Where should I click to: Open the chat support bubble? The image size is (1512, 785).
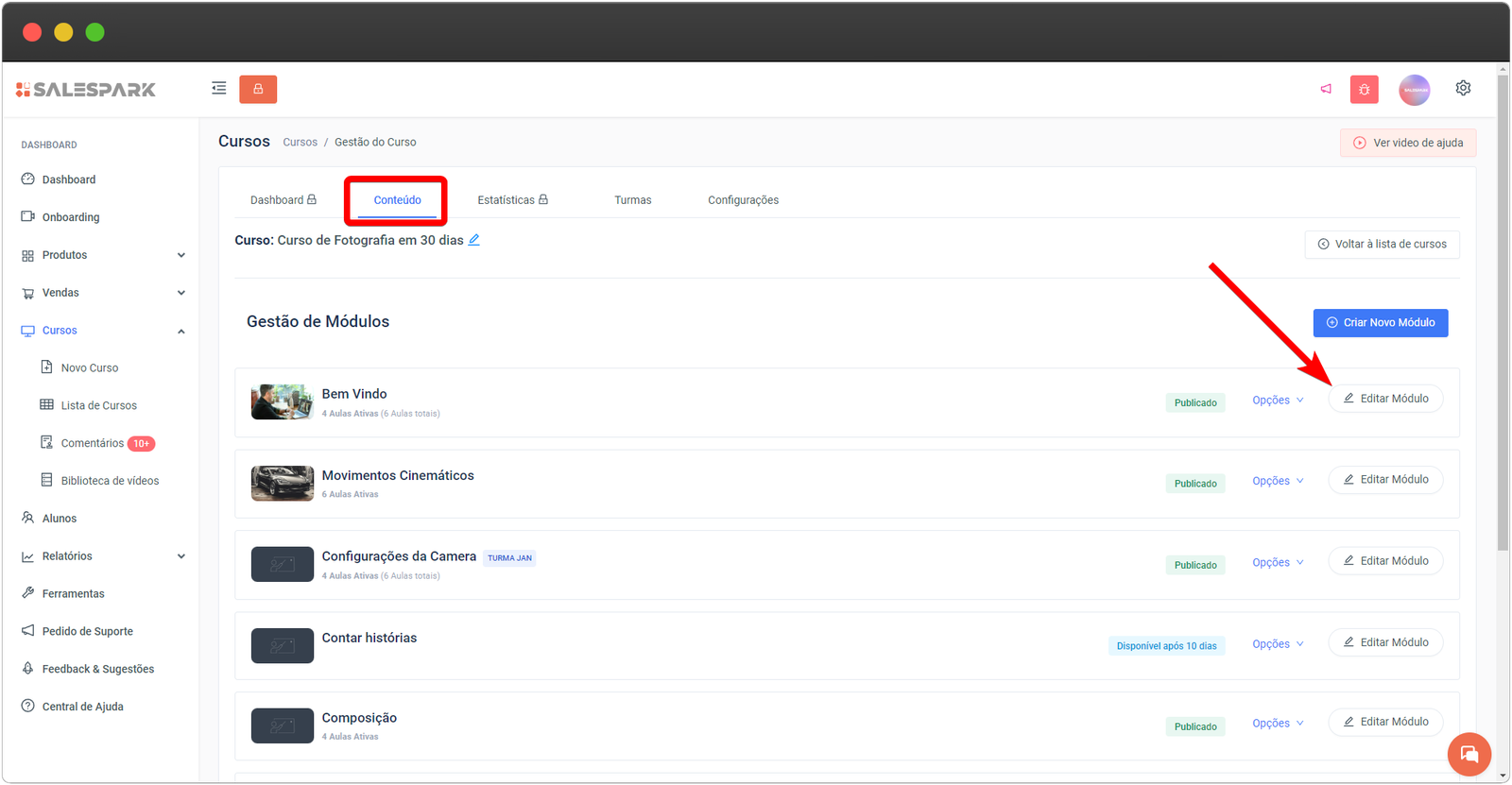1469,754
